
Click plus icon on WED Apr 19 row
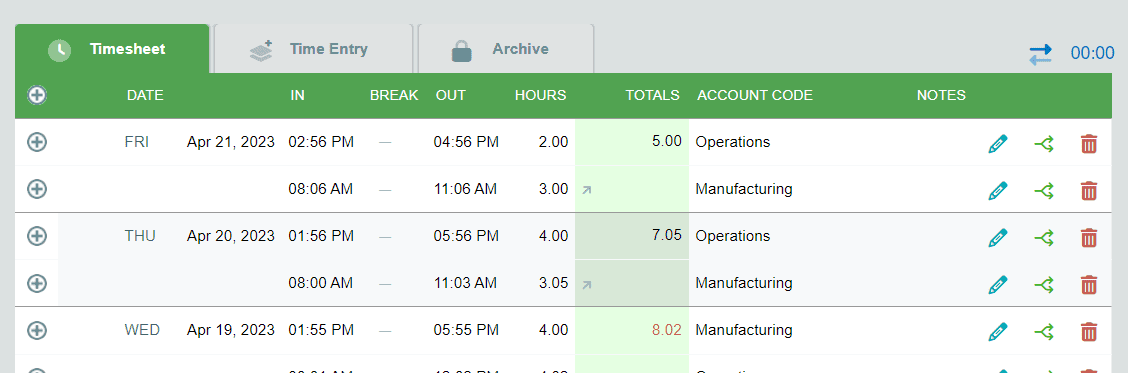[x=37, y=331]
